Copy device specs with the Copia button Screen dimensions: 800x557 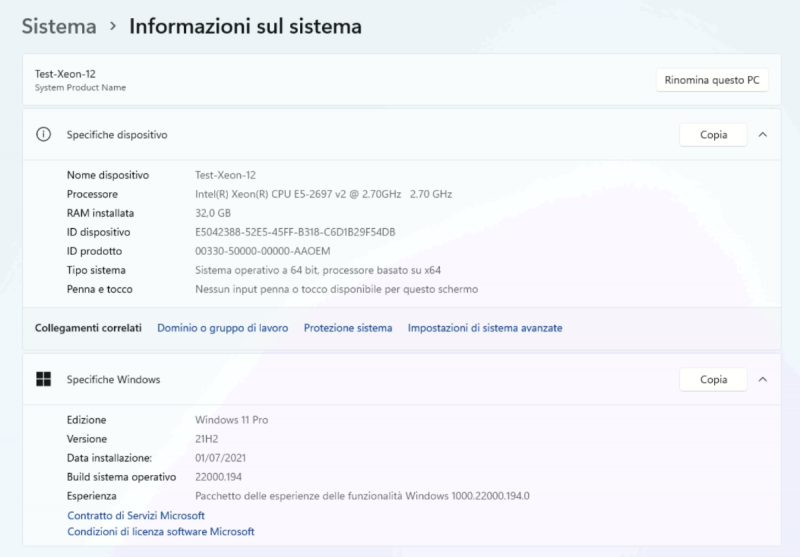(713, 134)
